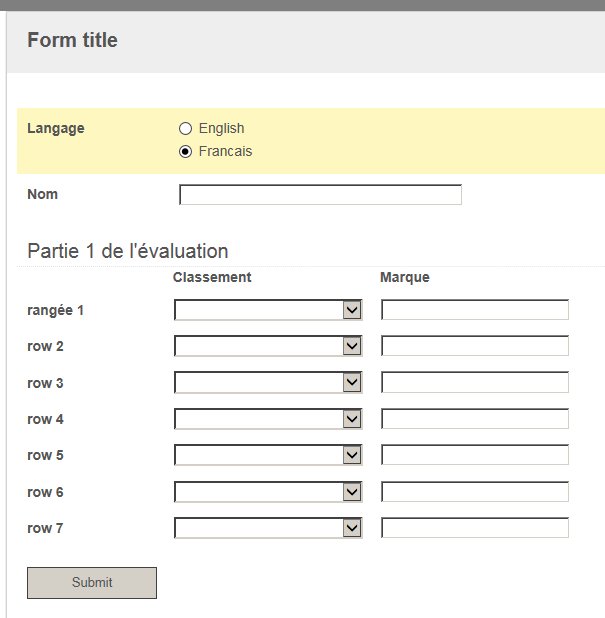605x618 pixels.
Task: Expand the Classement dropdown for row 3
Action: 267,383
